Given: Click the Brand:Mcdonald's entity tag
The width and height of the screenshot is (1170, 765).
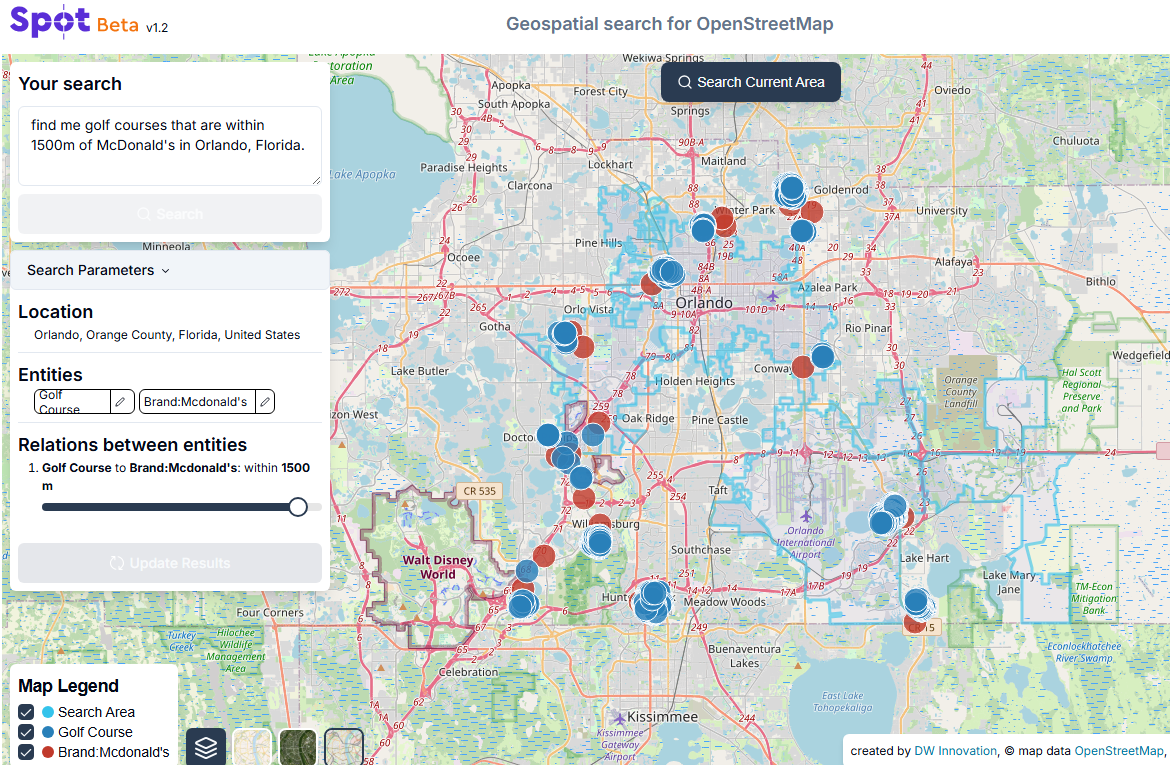Looking at the screenshot, I should point(196,402).
